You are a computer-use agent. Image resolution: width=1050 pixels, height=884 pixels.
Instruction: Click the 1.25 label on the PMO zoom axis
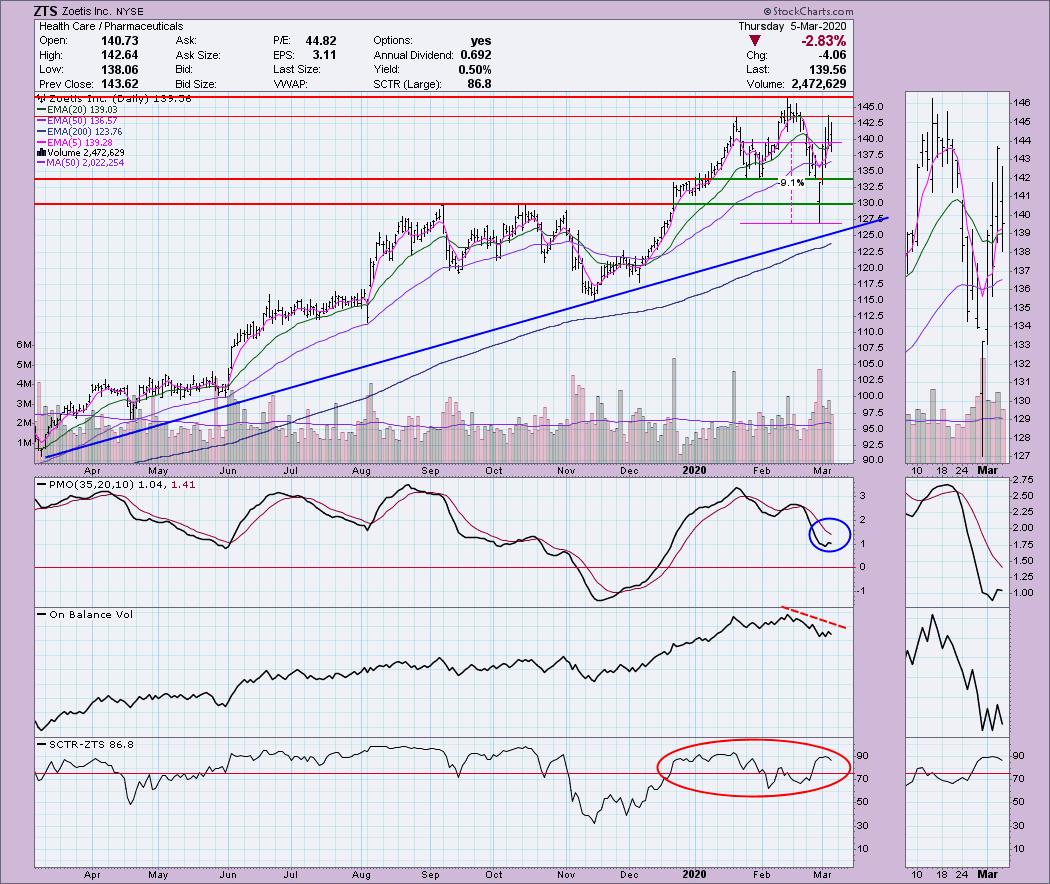point(1024,577)
